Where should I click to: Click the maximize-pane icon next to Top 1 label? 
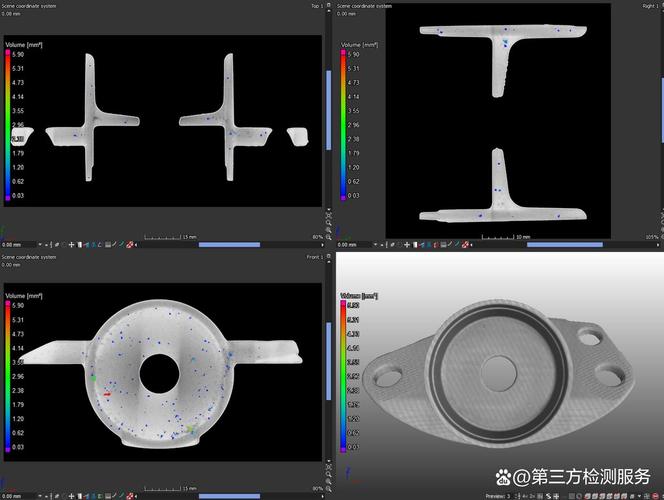[329, 6]
